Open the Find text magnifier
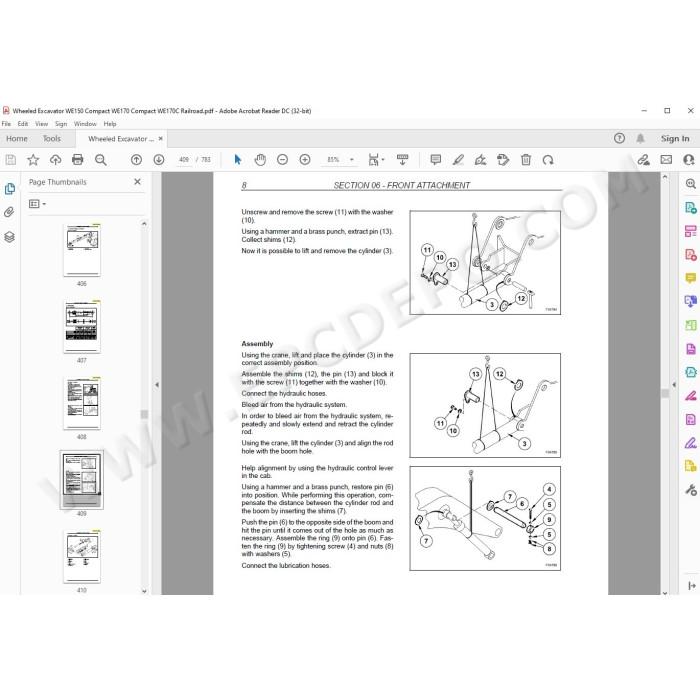 point(100,159)
